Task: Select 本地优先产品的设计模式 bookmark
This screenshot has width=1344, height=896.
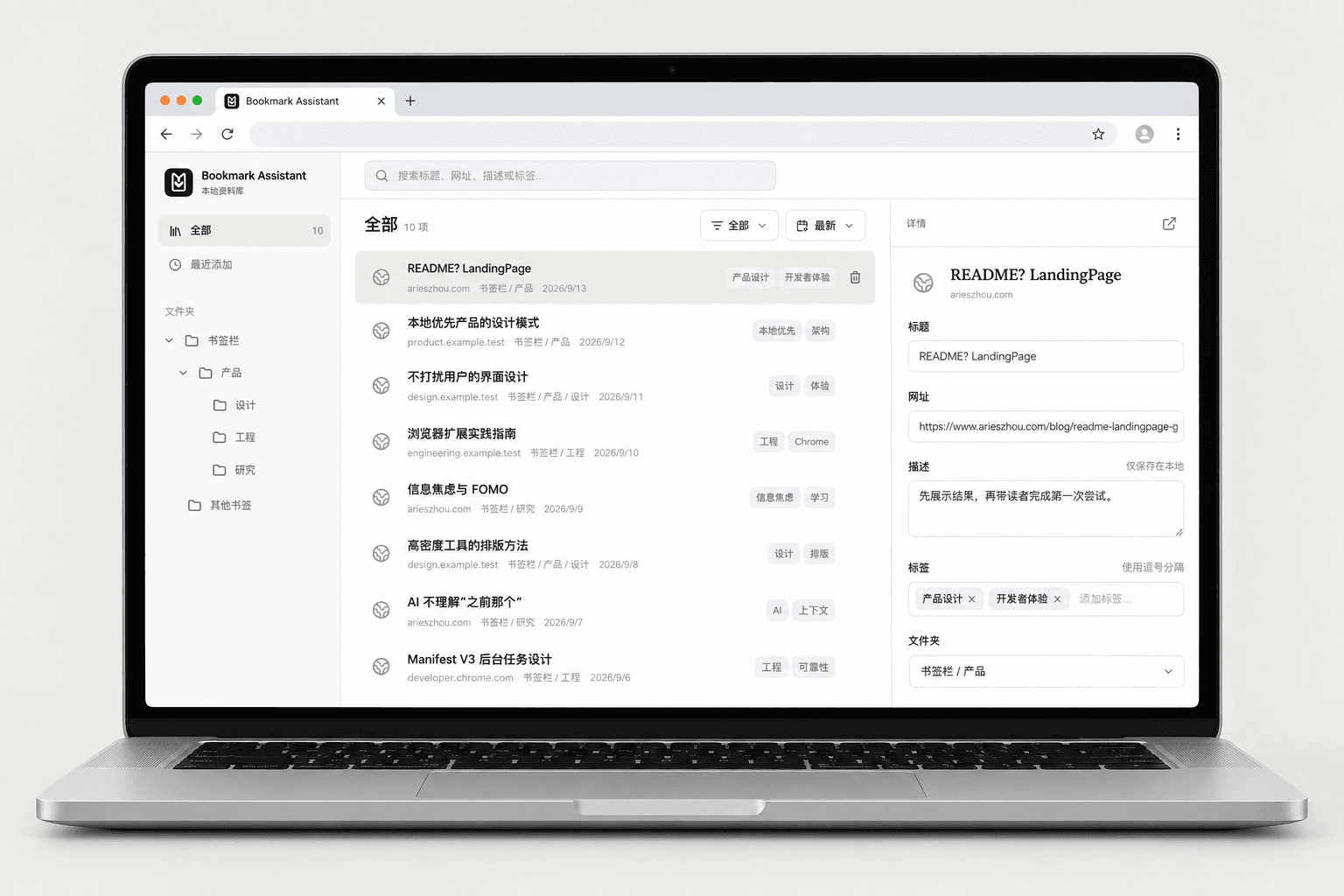Action: [x=614, y=332]
